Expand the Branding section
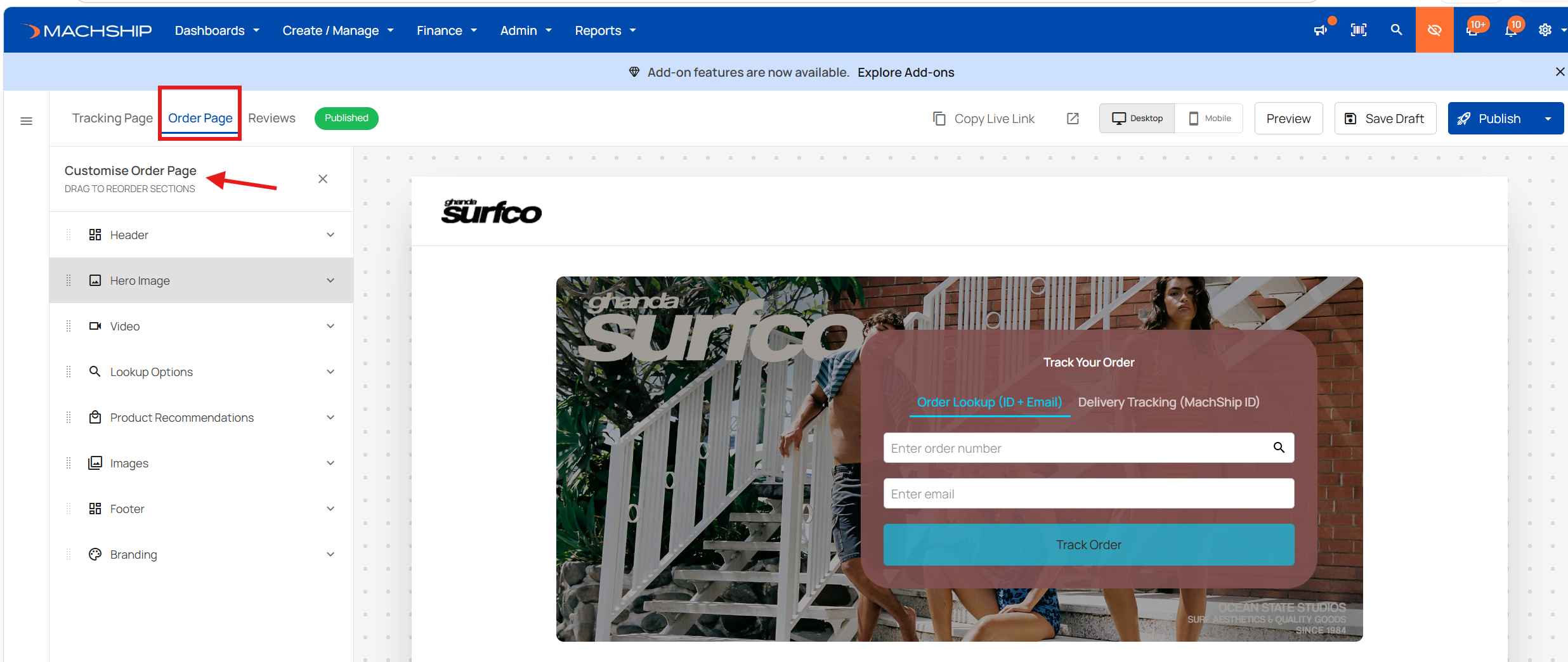Viewport: 1568px width, 662px height. tap(330, 554)
